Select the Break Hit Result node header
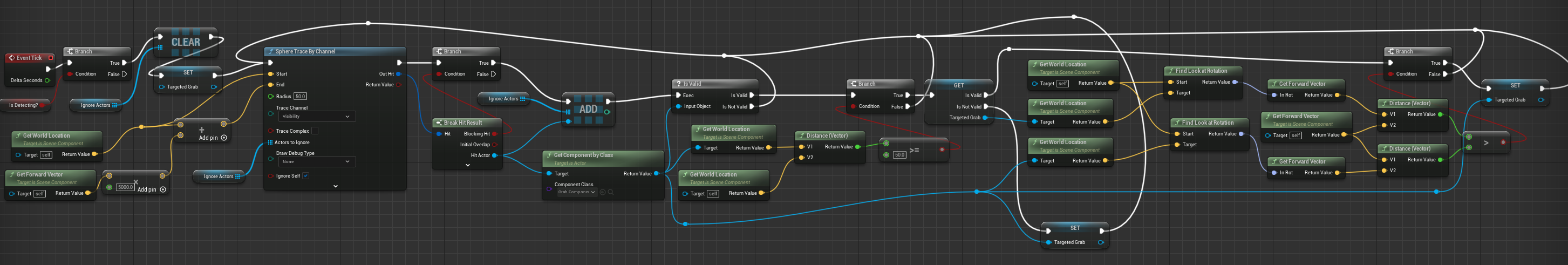 pos(467,123)
